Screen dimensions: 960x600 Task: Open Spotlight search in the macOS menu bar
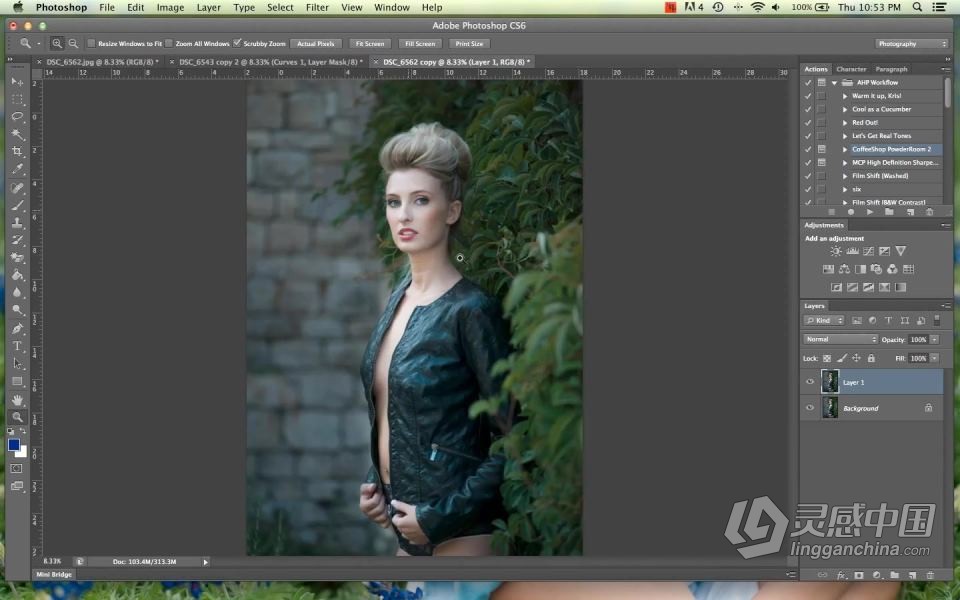(x=917, y=7)
